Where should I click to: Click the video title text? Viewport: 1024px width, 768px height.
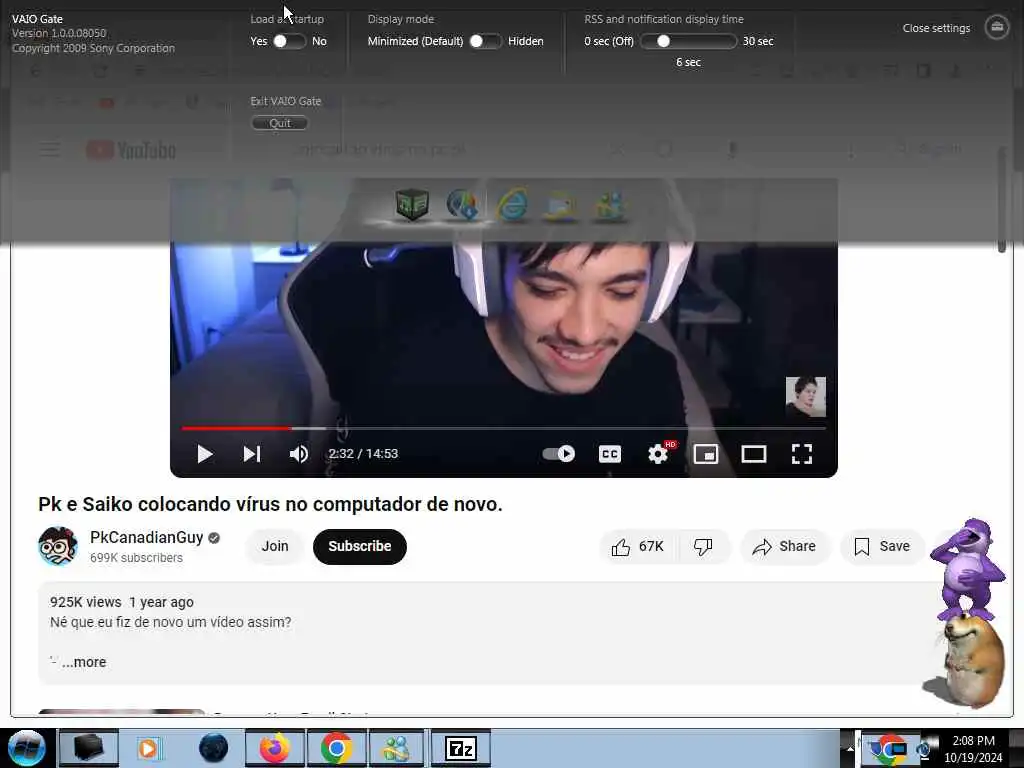[x=270, y=504]
